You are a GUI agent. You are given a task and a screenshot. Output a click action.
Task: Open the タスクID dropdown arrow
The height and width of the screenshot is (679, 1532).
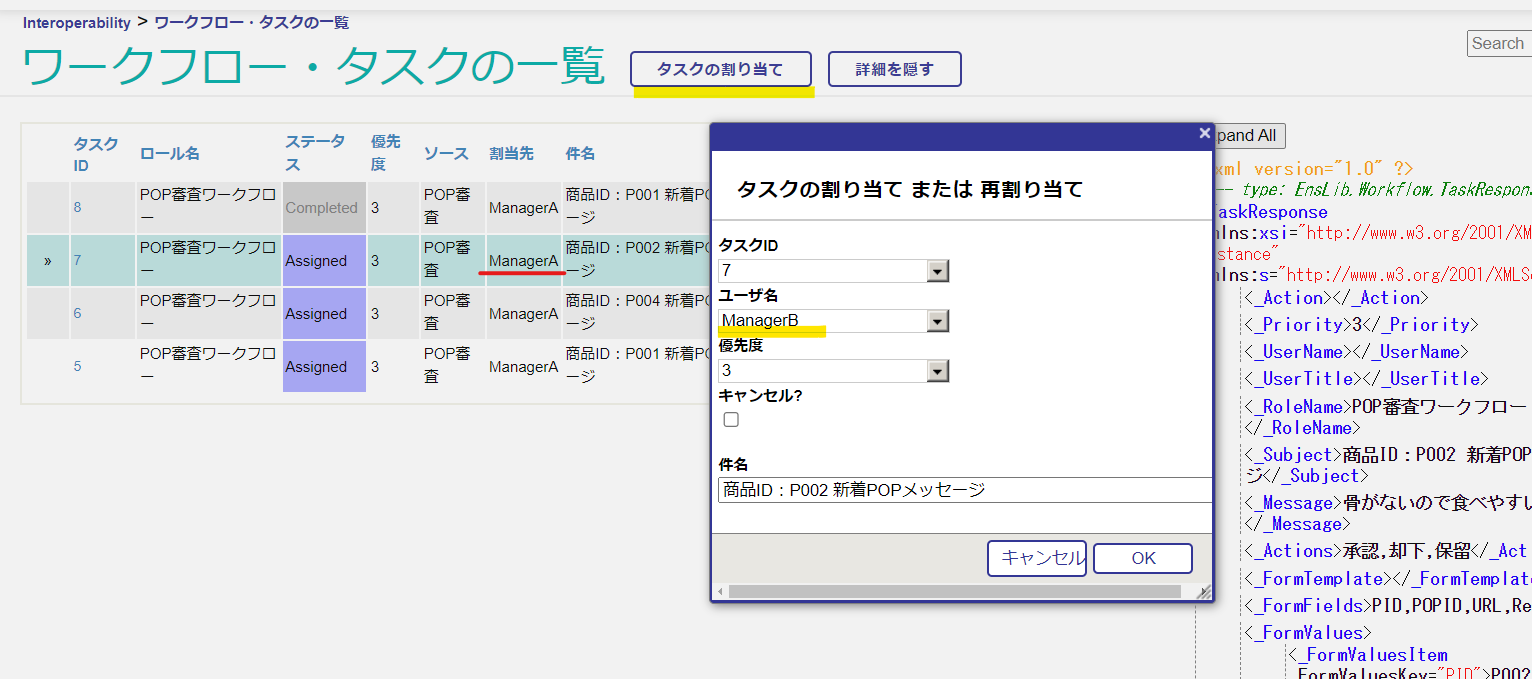[937, 271]
